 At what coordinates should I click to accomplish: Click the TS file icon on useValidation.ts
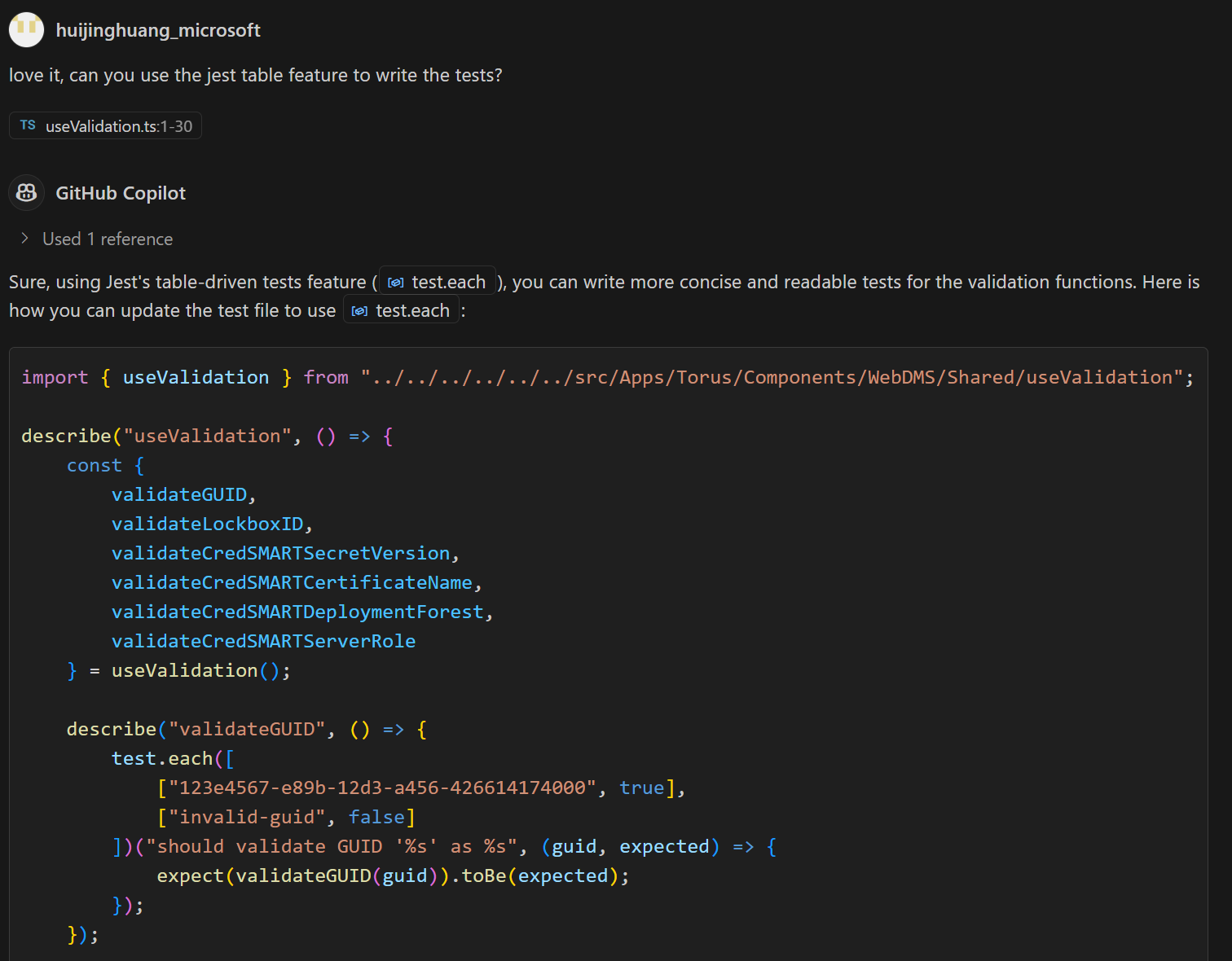pyautogui.click(x=28, y=125)
